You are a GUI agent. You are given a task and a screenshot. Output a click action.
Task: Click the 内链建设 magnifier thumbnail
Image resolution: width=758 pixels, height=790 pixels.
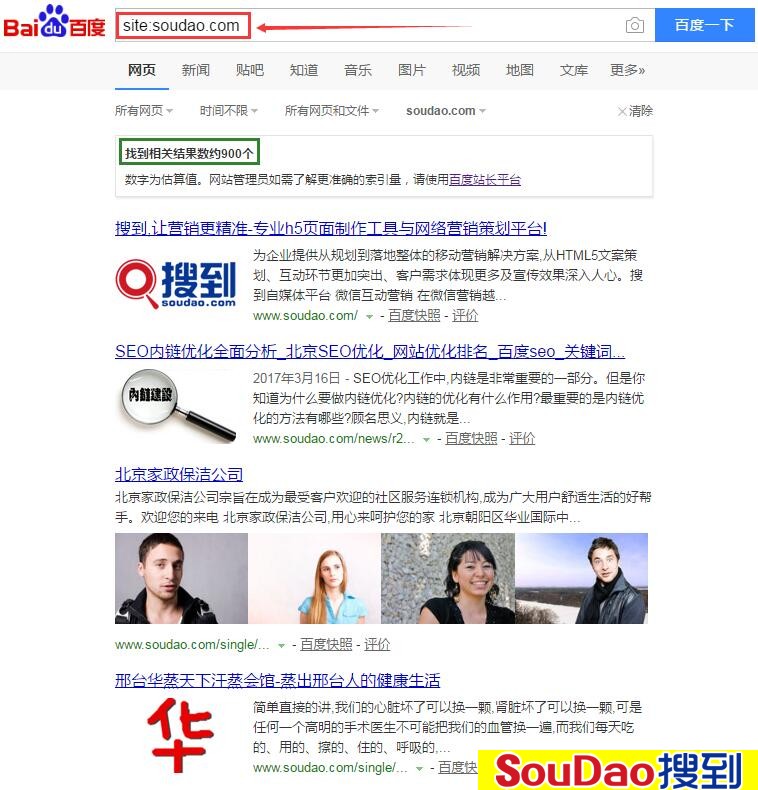click(x=178, y=406)
